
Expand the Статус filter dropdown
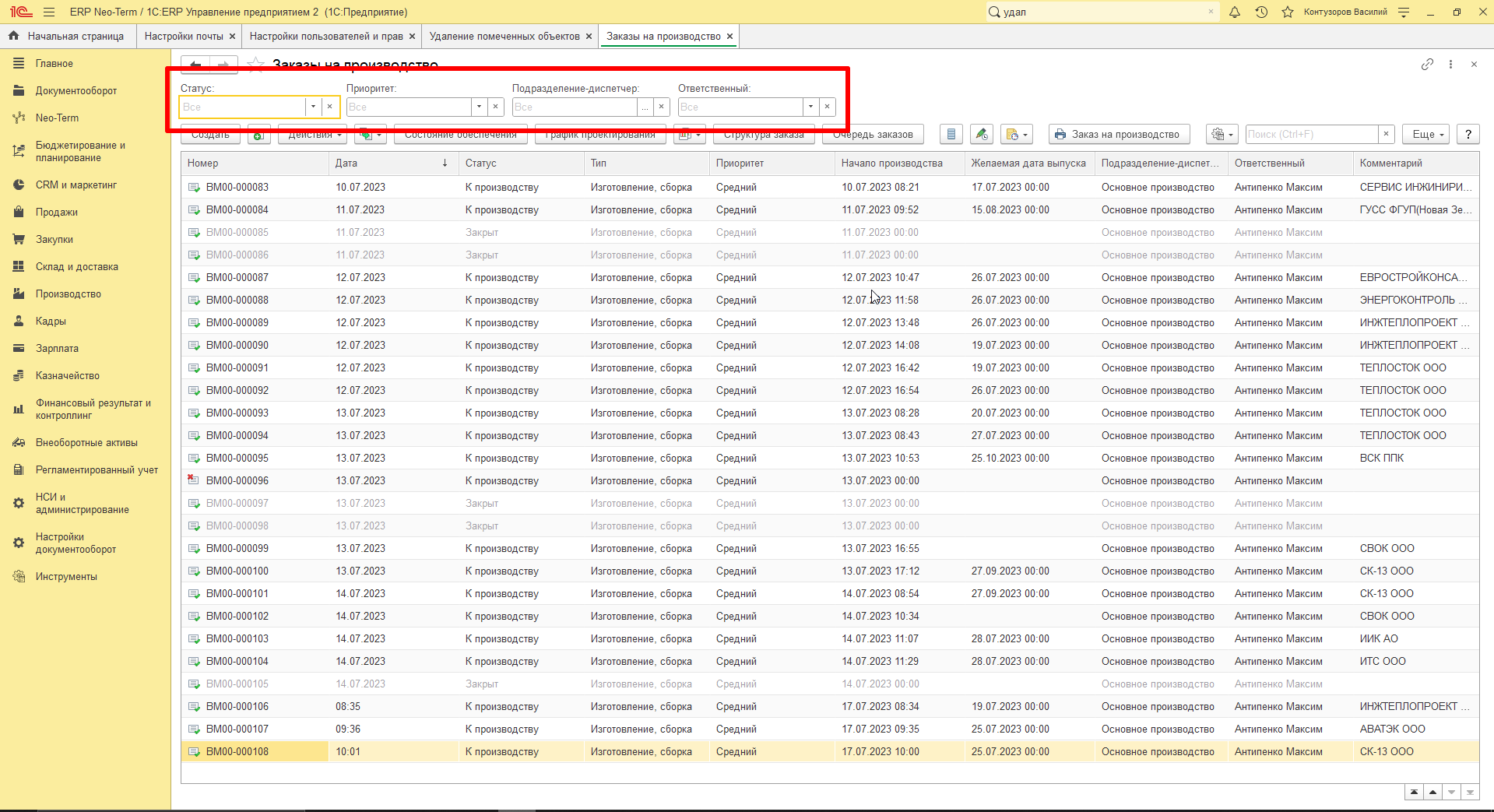(x=313, y=107)
